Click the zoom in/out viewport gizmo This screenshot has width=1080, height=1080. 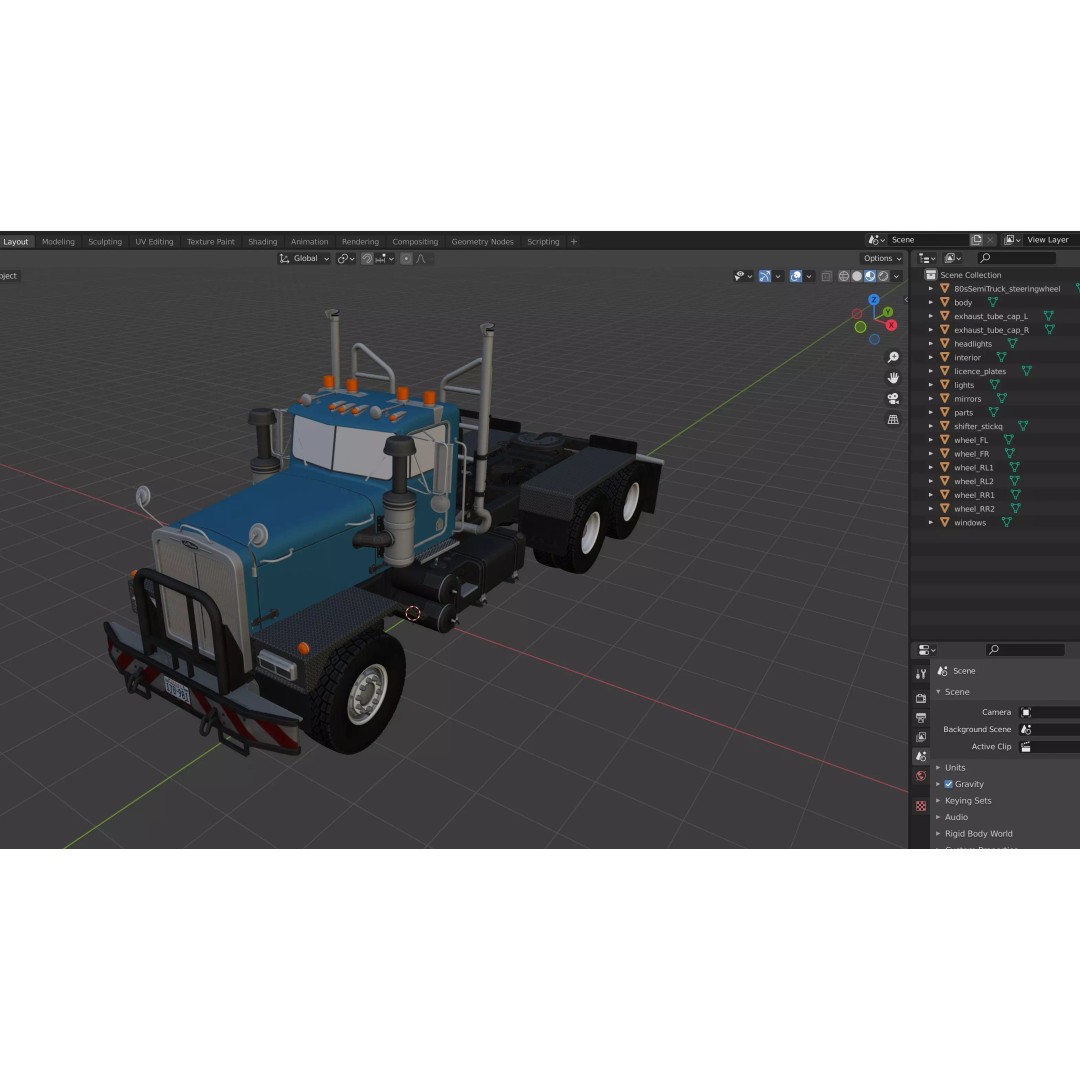point(893,357)
